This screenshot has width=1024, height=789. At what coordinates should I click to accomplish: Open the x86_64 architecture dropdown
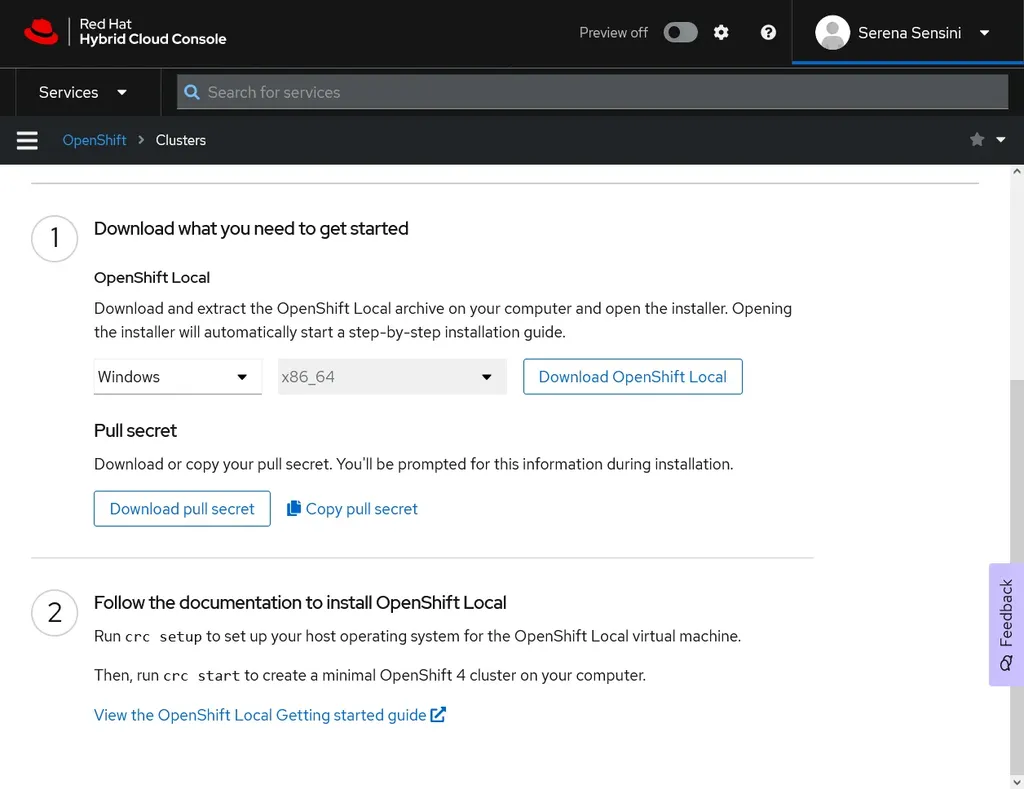392,377
